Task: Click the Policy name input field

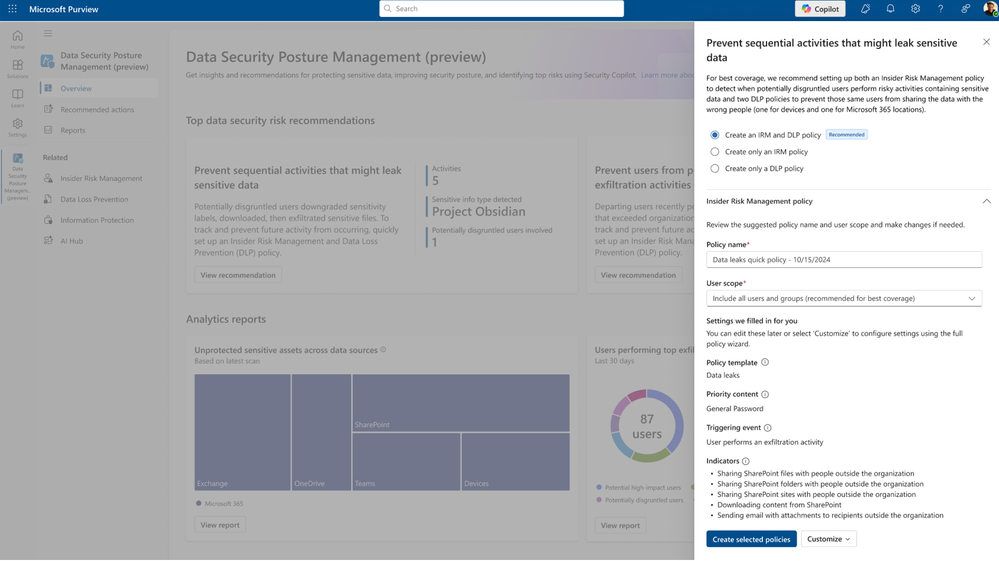Action: [x=844, y=260]
